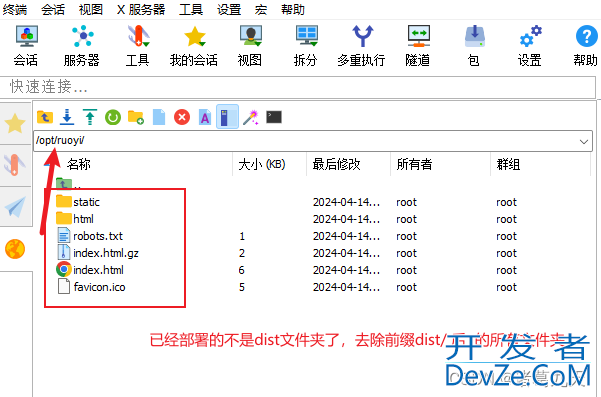
Task: Open the 设置 menu in menu bar
Action: (229, 9)
